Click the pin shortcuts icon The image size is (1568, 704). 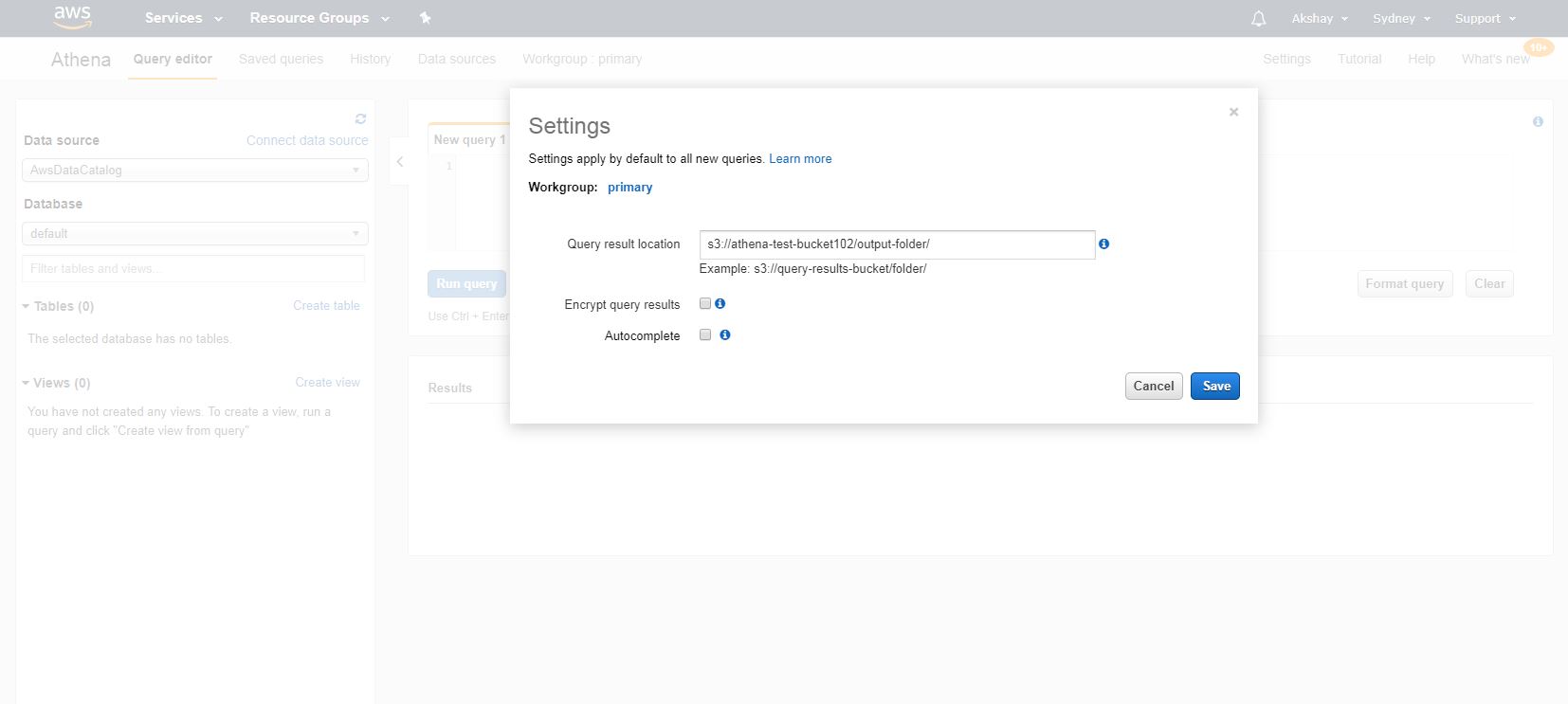click(425, 18)
